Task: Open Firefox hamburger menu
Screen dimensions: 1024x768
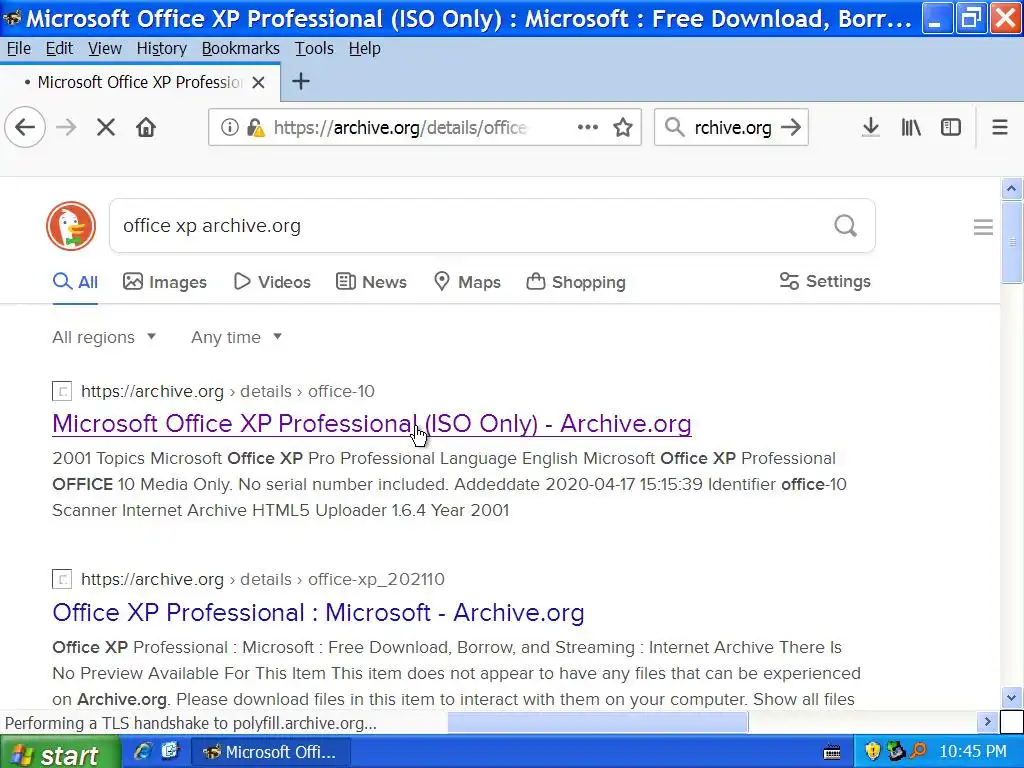Action: click(x=1000, y=127)
